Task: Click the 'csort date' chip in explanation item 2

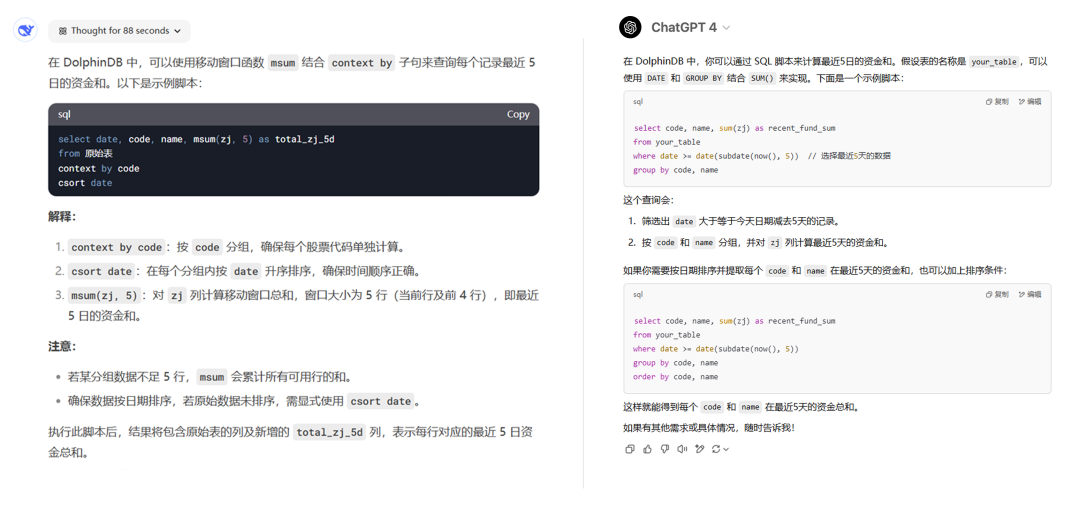Action: coord(101,271)
